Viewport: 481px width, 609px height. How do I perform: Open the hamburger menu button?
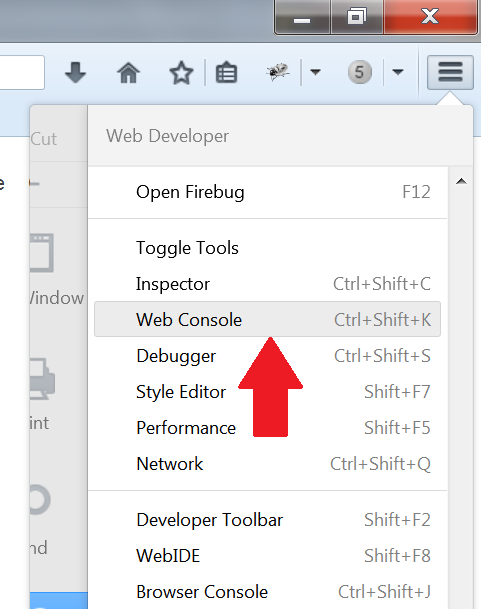(450, 72)
